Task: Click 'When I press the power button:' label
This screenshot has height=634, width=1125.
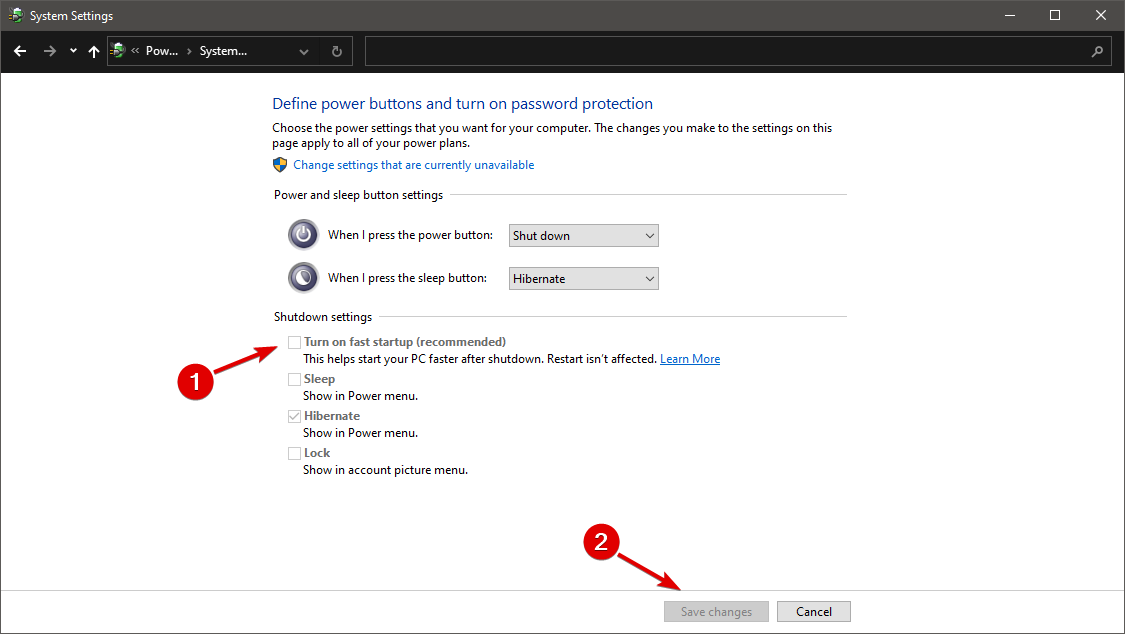Action: tap(410, 235)
